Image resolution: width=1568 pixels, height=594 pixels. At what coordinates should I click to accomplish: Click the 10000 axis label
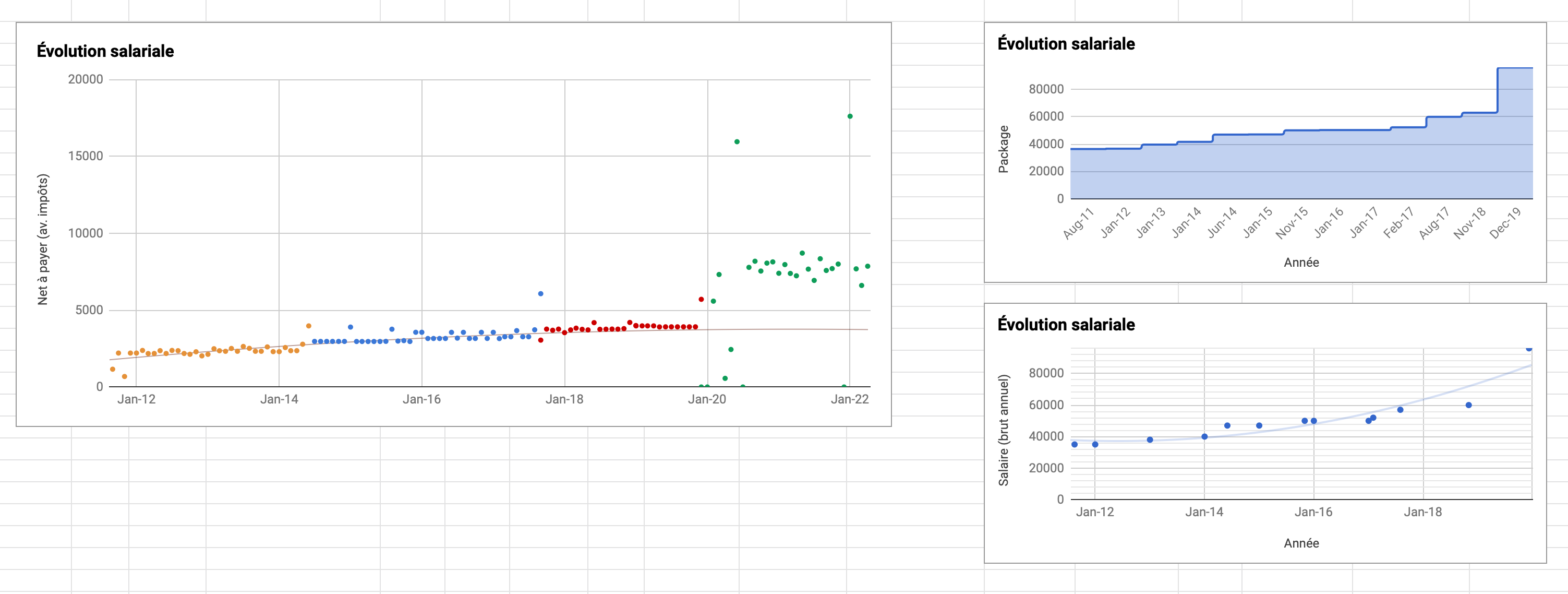(85, 233)
